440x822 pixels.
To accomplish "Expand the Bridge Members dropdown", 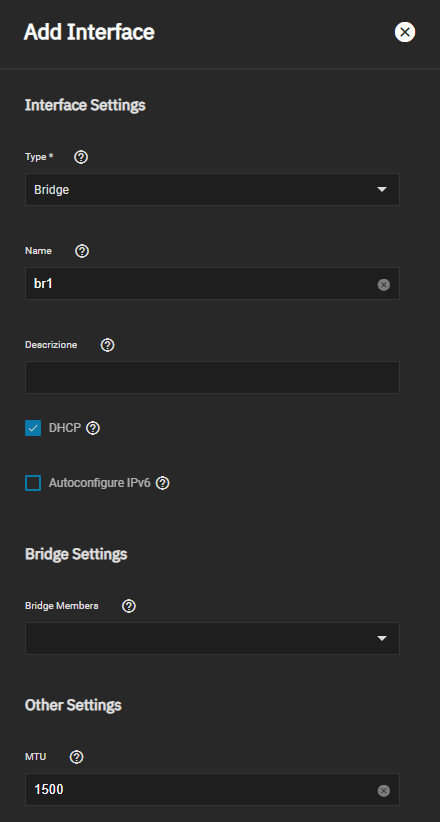I will [x=212, y=639].
